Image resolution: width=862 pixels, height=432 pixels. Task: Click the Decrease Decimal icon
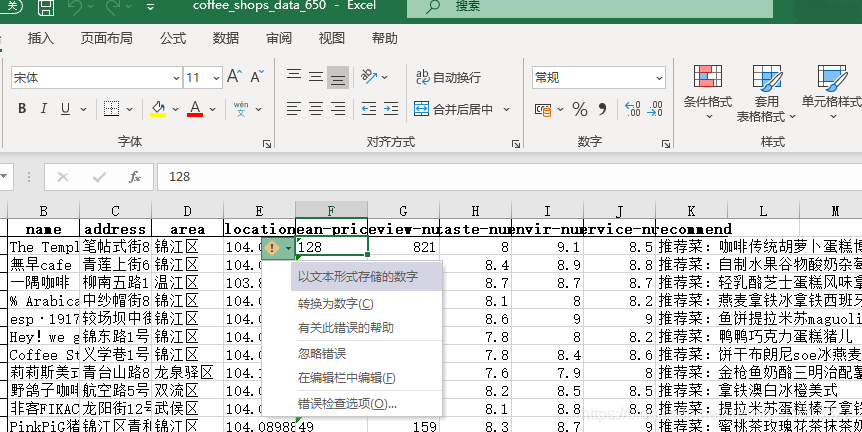tap(655, 109)
